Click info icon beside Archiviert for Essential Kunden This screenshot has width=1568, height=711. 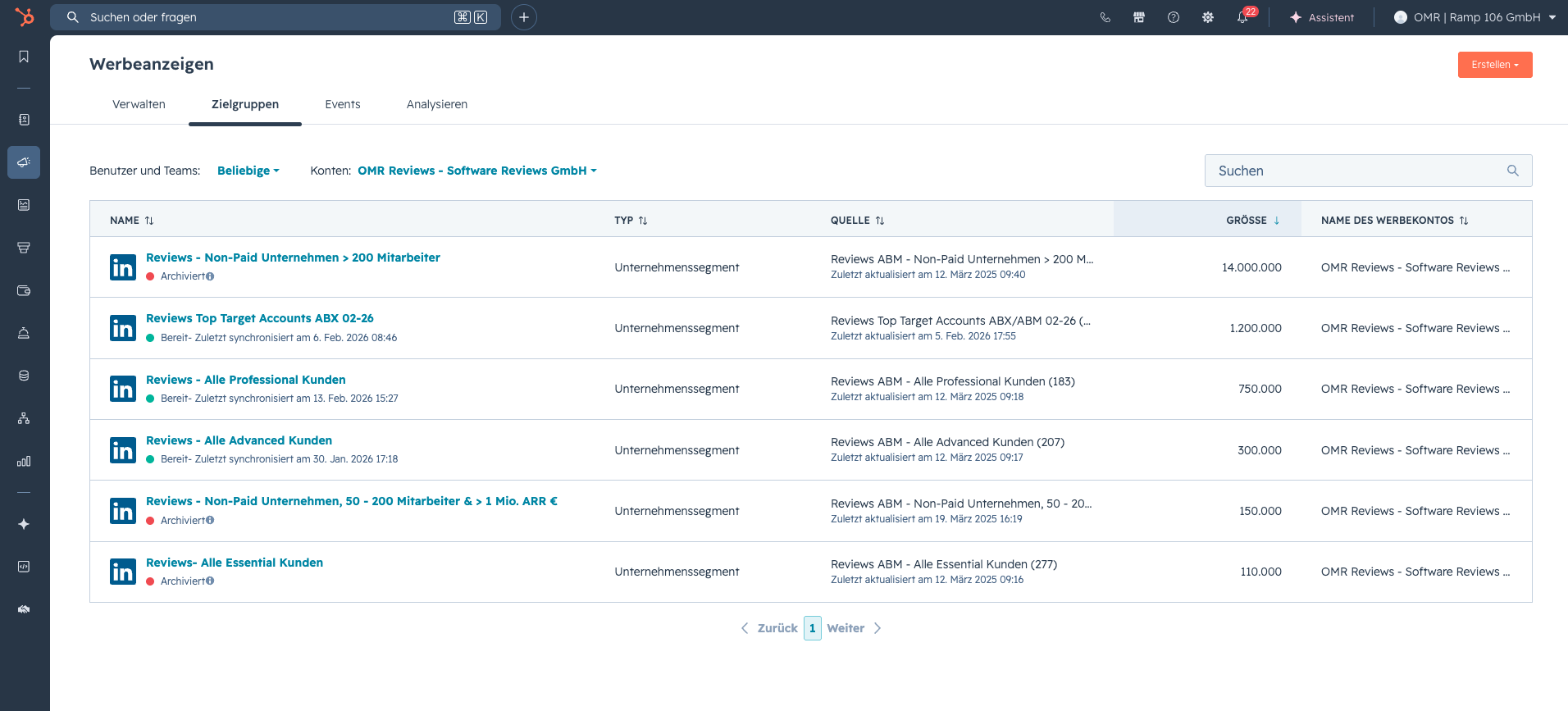210,581
